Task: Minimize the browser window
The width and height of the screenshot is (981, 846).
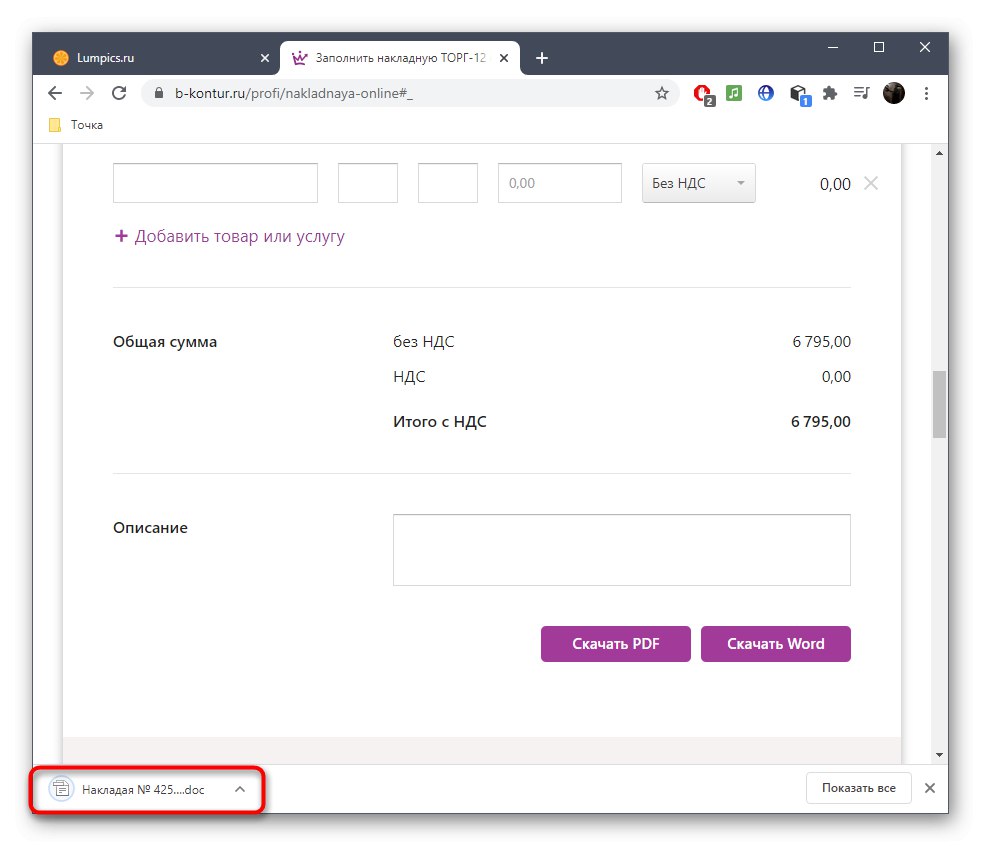Action: click(833, 48)
